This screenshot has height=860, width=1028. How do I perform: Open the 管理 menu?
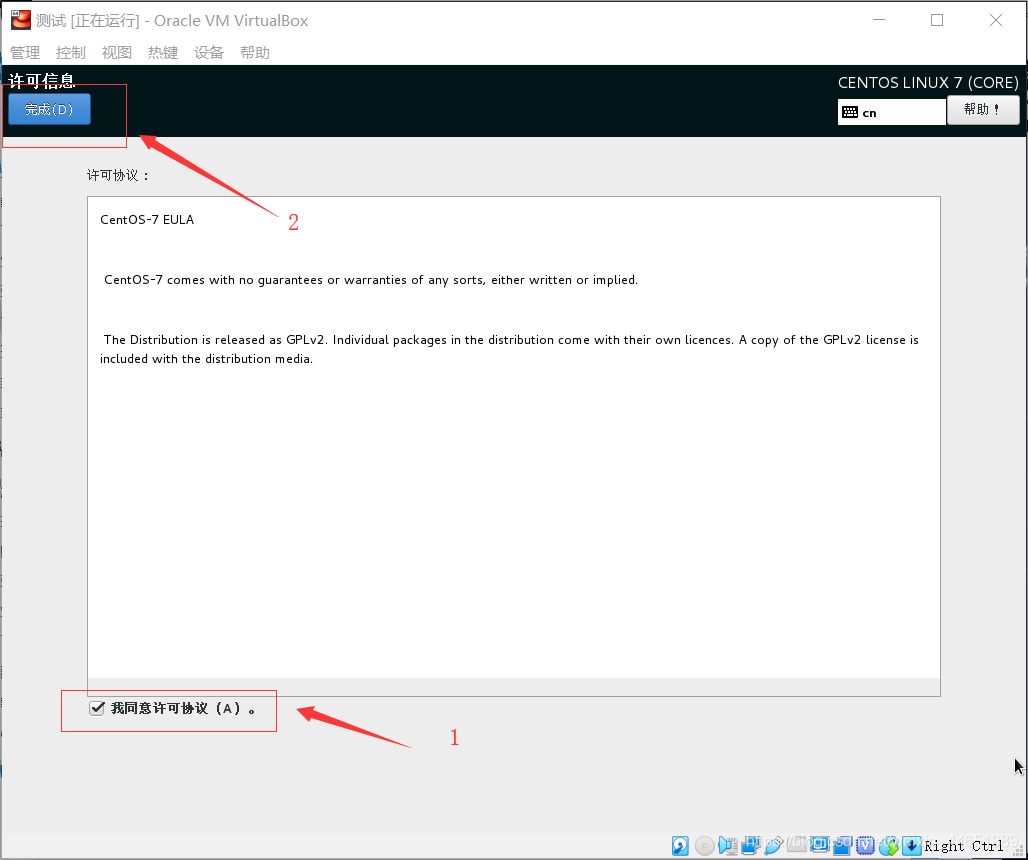[25, 52]
